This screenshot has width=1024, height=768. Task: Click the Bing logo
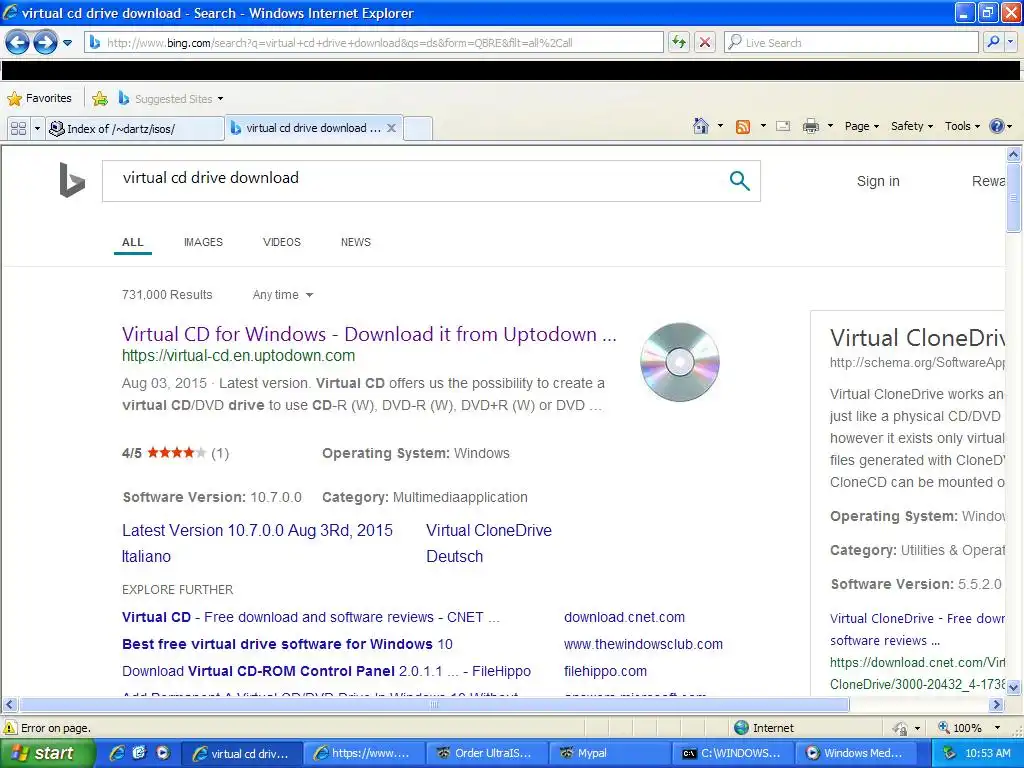coord(72,180)
